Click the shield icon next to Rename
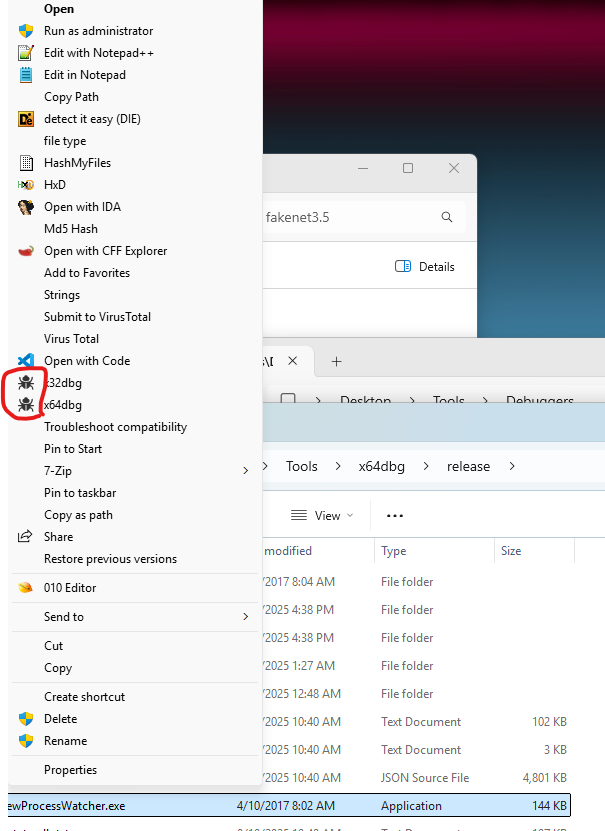Image resolution: width=605 pixels, height=831 pixels. click(x=26, y=741)
